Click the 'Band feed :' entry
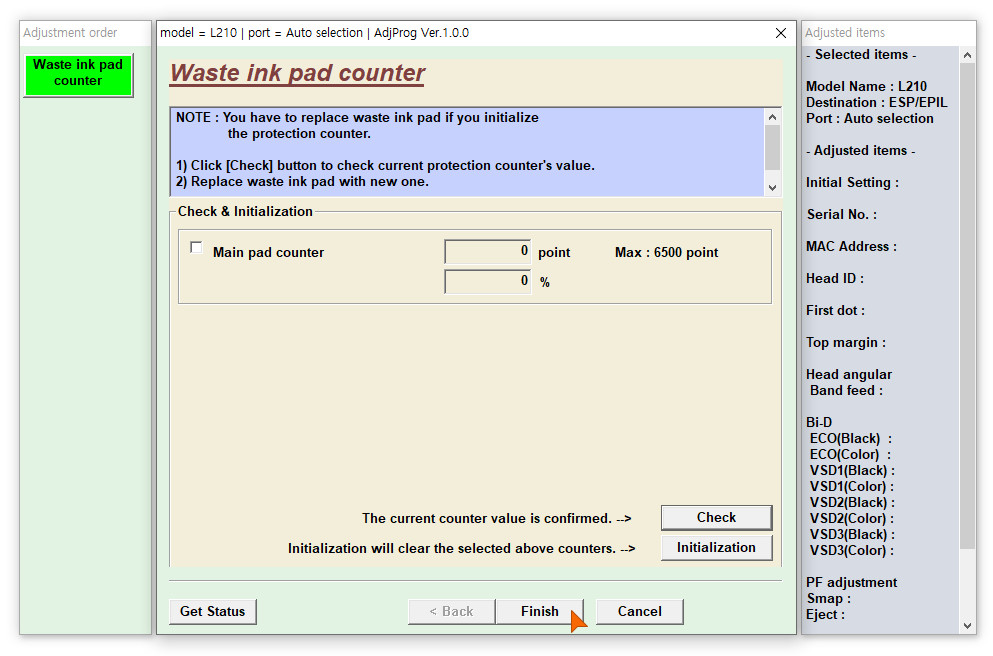993x656 pixels. pyautogui.click(x=846, y=391)
